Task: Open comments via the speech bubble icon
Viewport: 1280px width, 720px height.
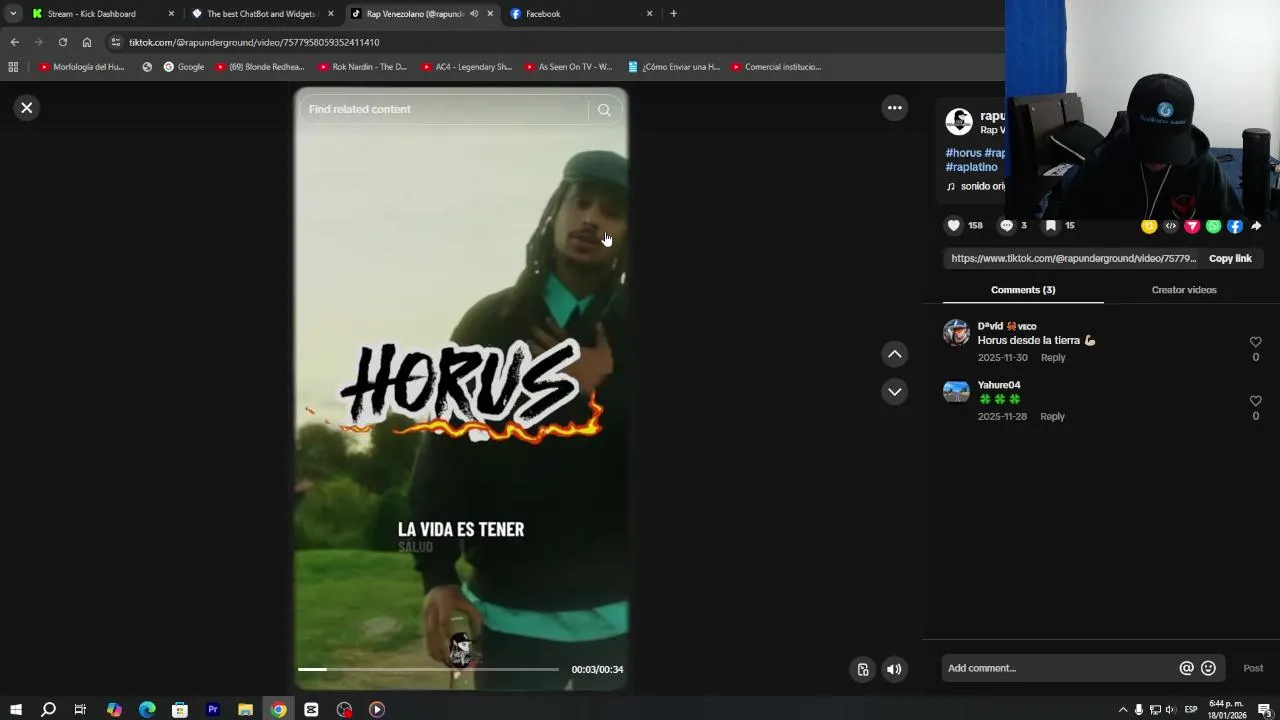Action: 1007,226
